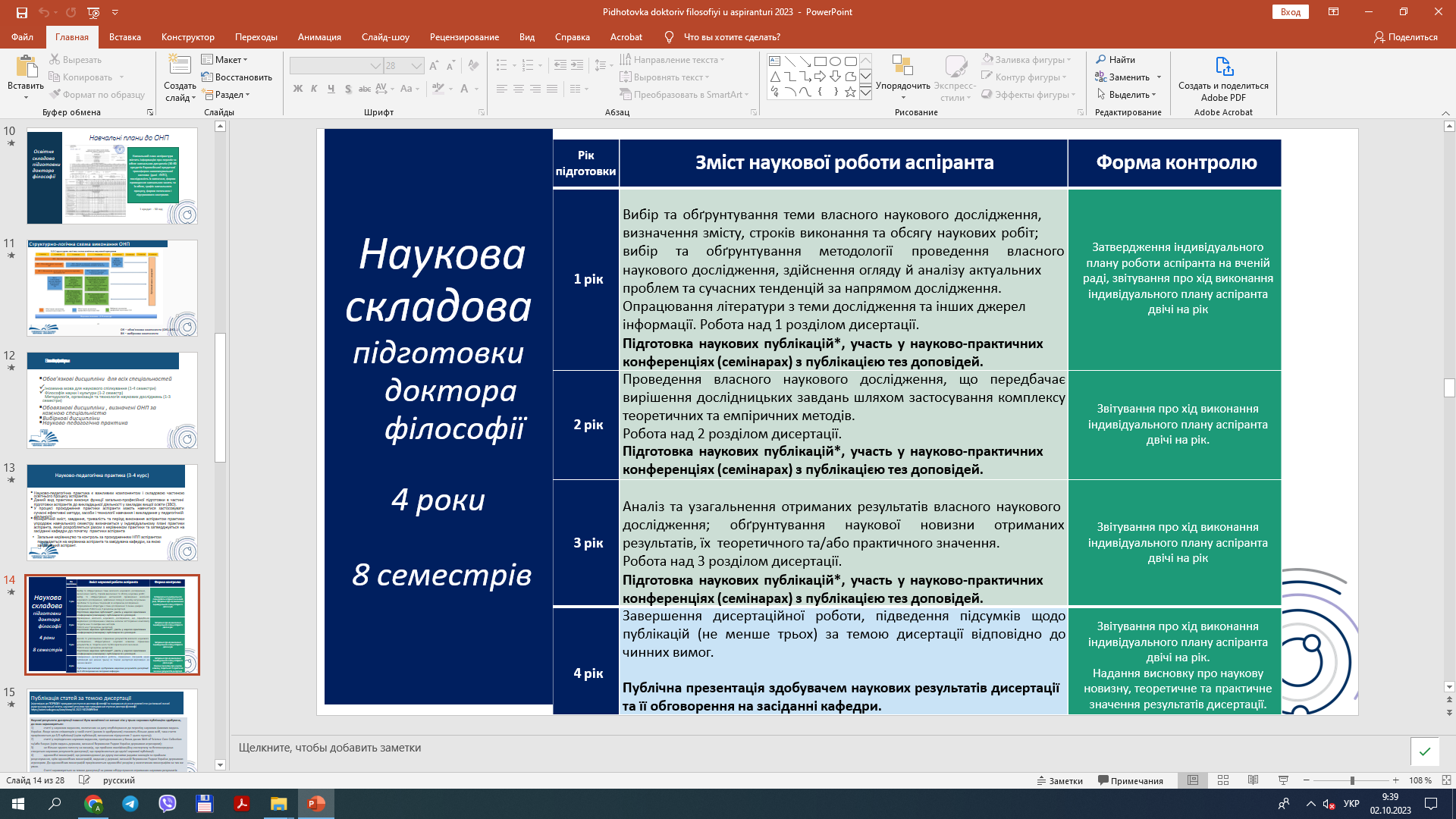Switch to Slide Sorter view icon
Image resolution: width=1456 pixels, height=819 pixels.
tap(1223, 780)
